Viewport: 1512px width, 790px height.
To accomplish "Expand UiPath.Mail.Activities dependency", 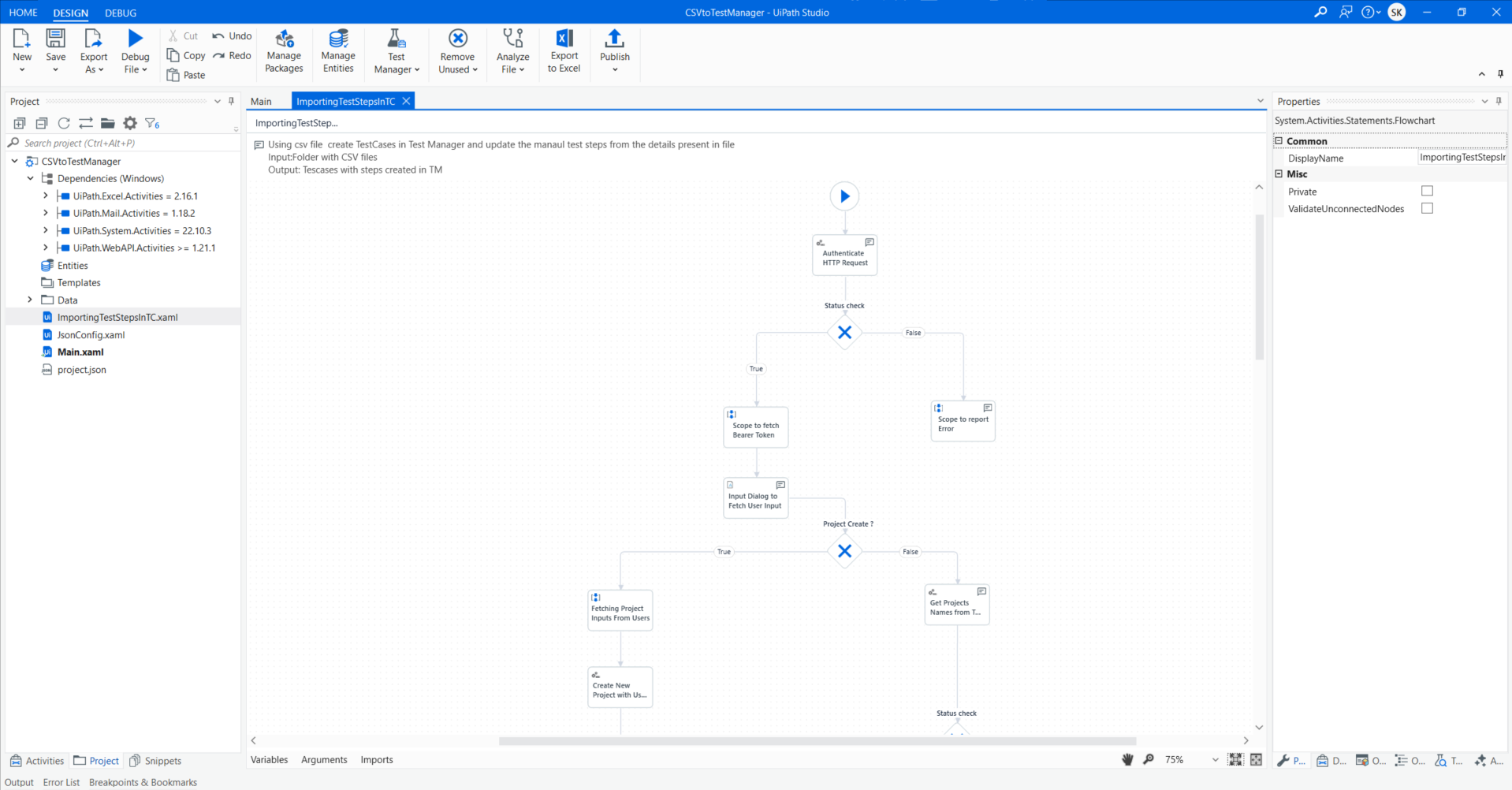I will (x=46, y=213).
